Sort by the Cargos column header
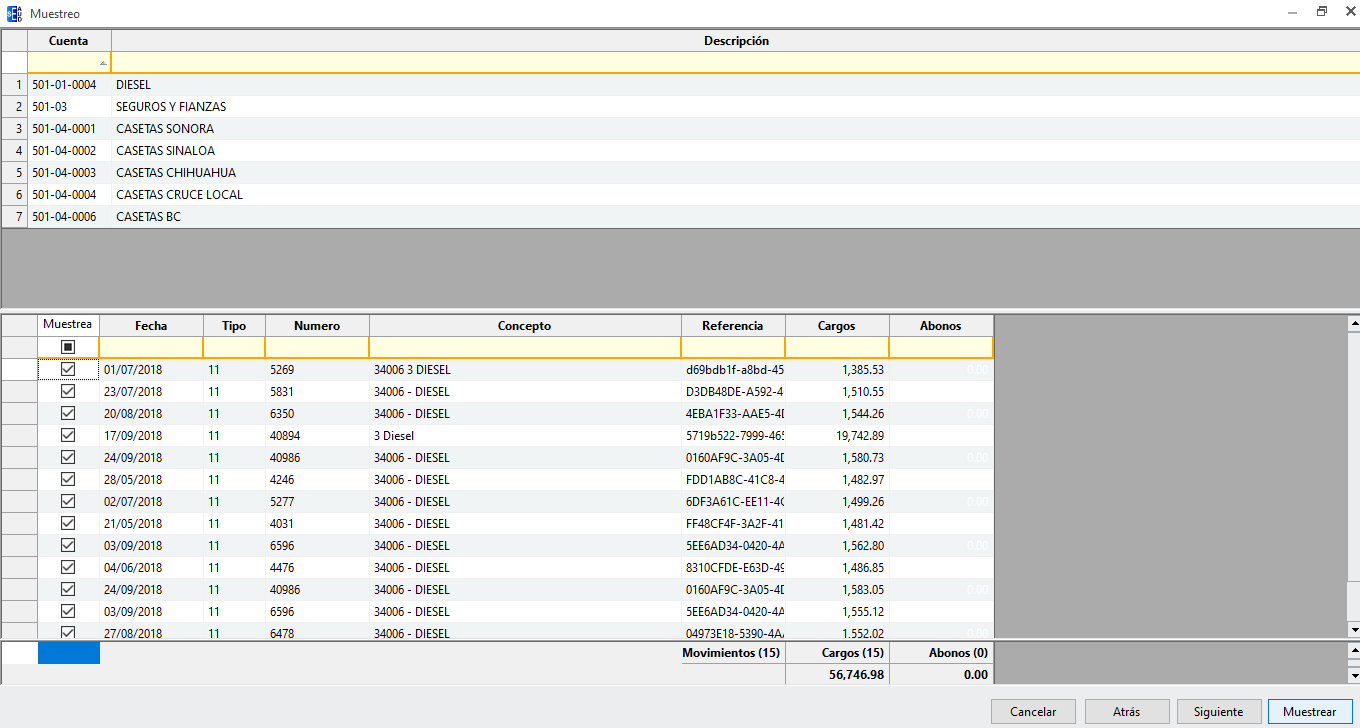 pos(836,326)
